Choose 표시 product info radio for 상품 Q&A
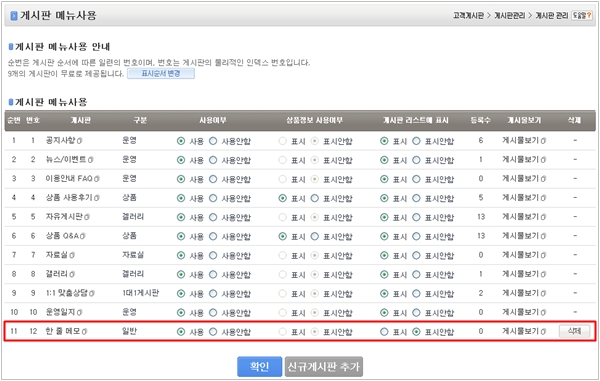Viewport: 600px width, 381px height. coord(282,236)
